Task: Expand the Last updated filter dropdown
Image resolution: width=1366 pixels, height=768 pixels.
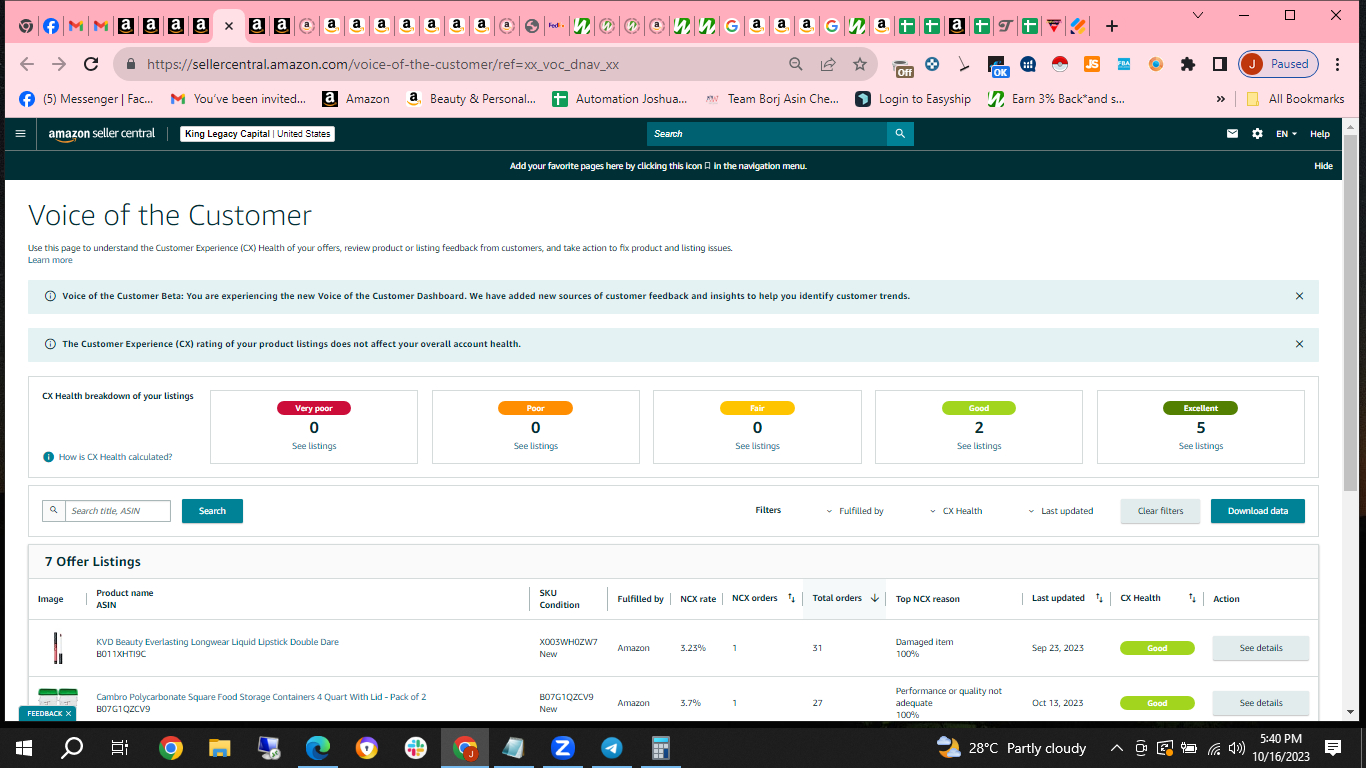Action: (x=1061, y=511)
